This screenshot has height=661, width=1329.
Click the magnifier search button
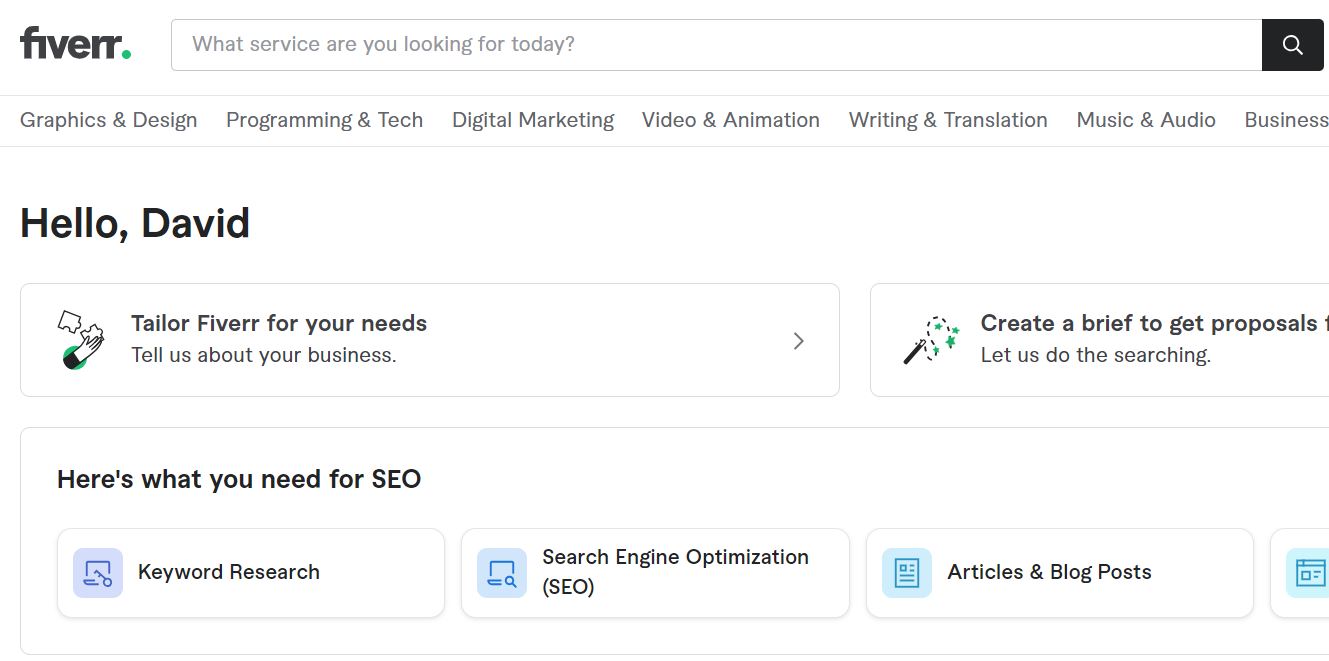click(1292, 45)
